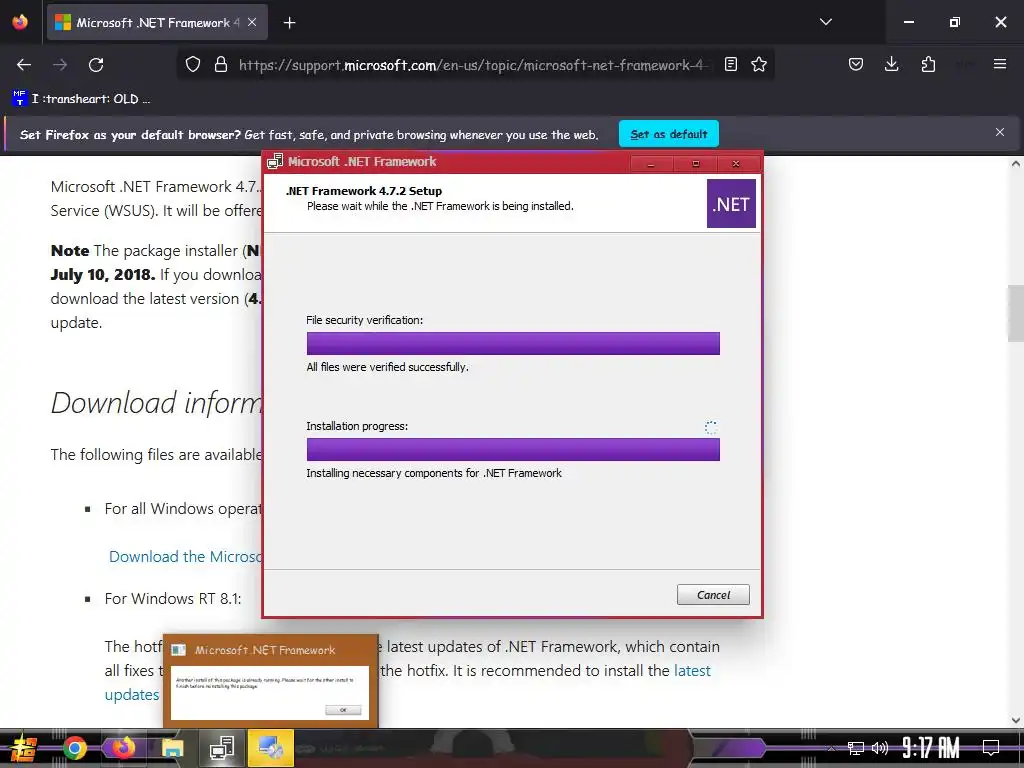Select the Microsoft .NET Framework browser tab
This screenshot has width=1024, height=768.
click(x=157, y=23)
